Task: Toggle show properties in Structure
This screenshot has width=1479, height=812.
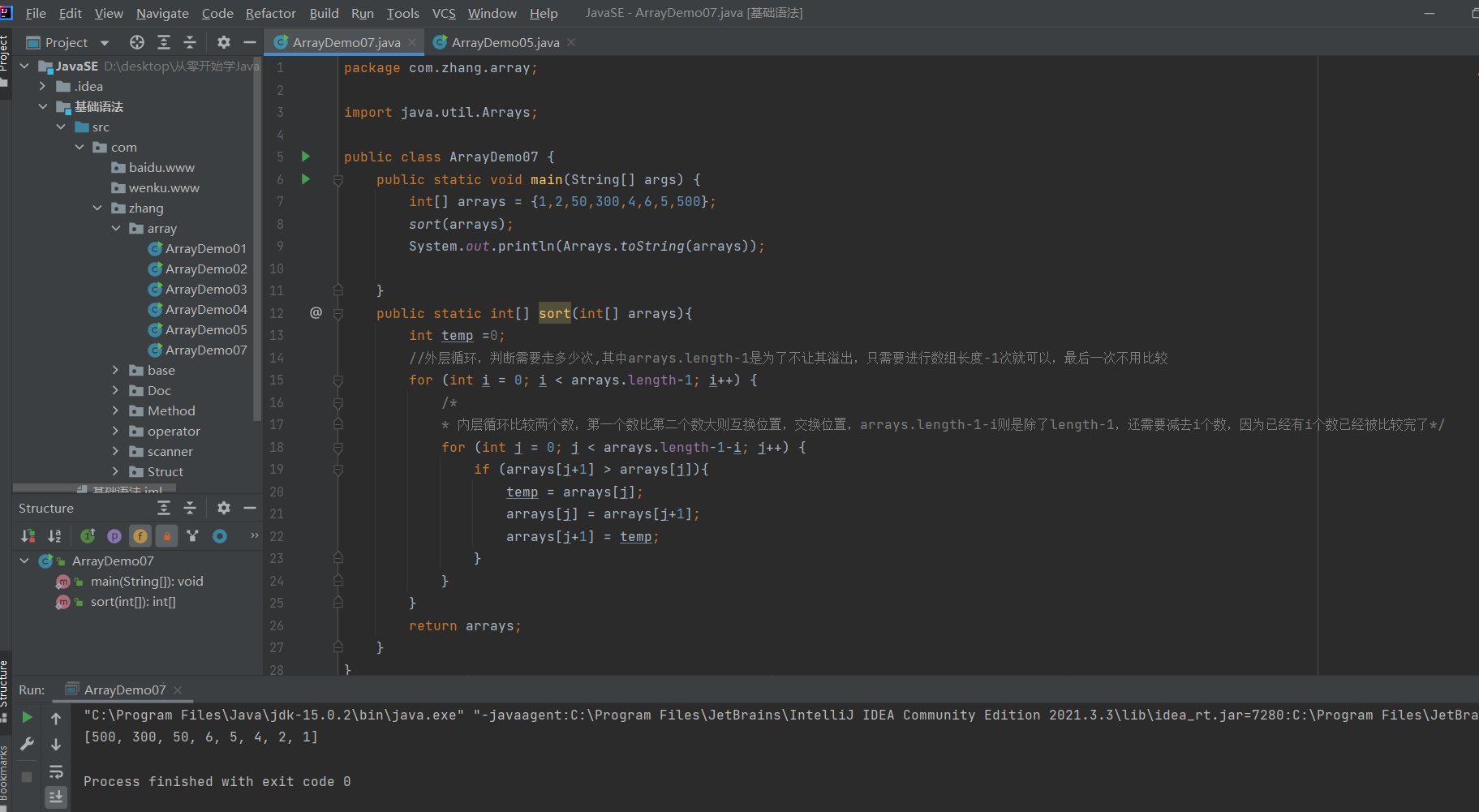Action: (114, 535)
